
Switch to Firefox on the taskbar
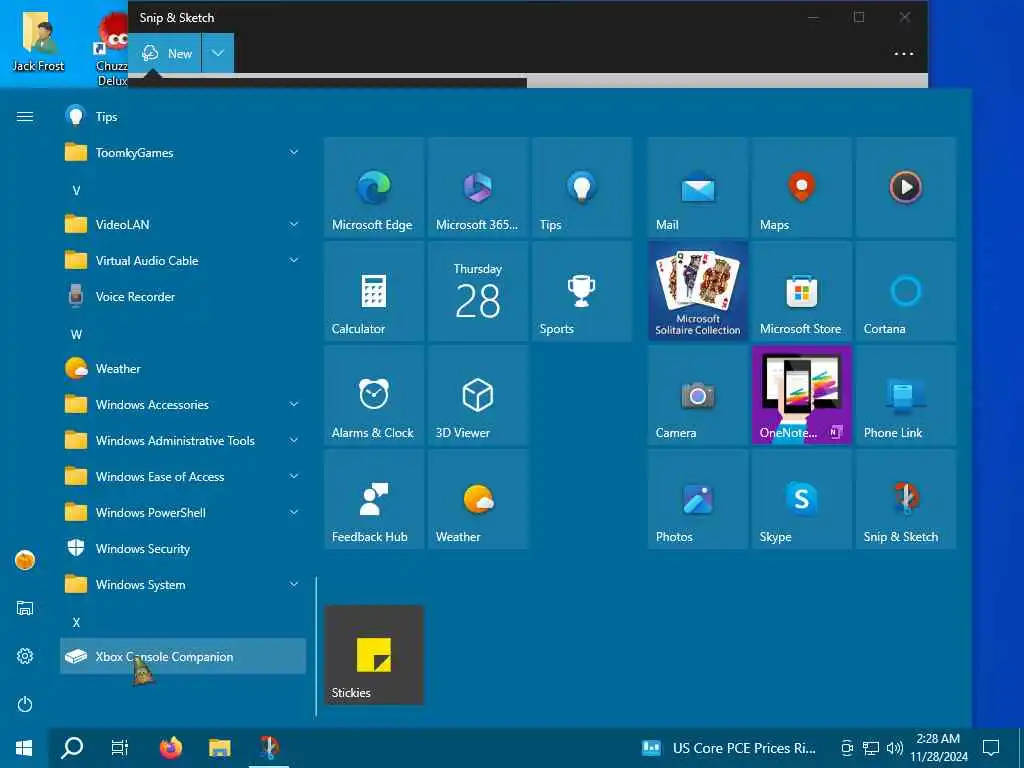point(171,748)
